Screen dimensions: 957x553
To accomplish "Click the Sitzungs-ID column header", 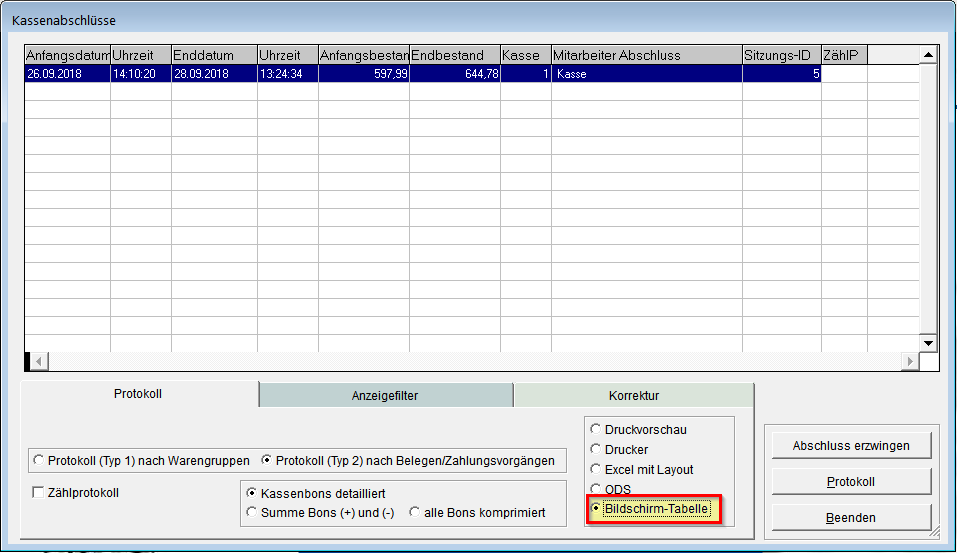I will point(782,55).
